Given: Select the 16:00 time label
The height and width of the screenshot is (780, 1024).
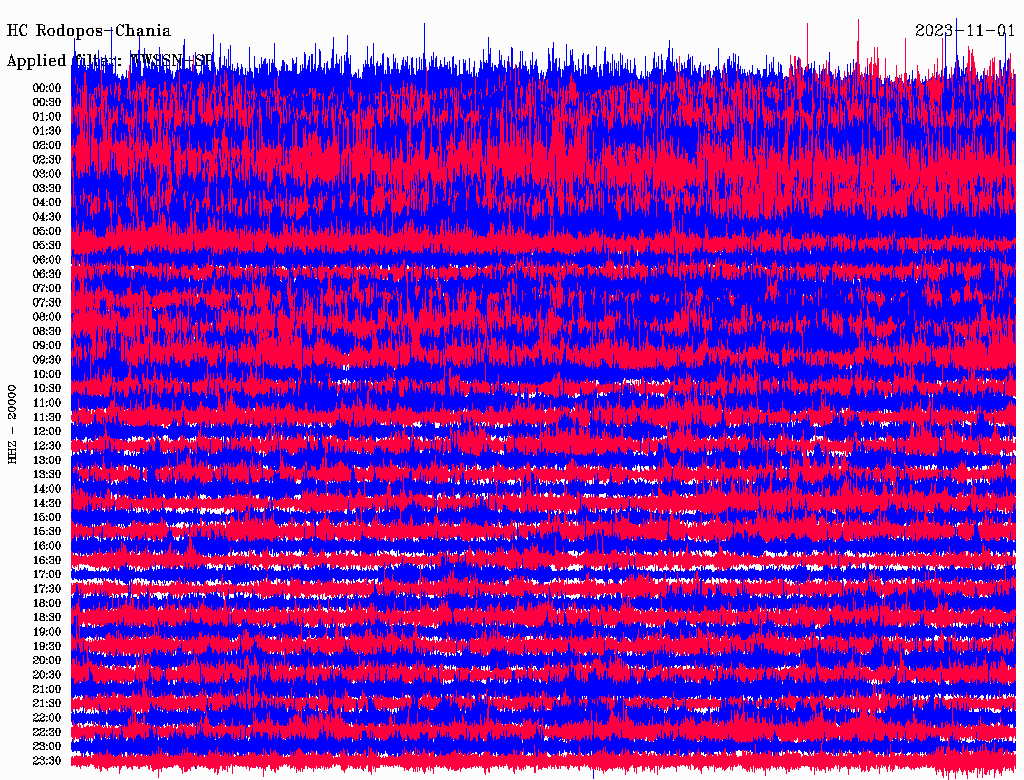Looking at the screenshot, I should click(46, 546).
